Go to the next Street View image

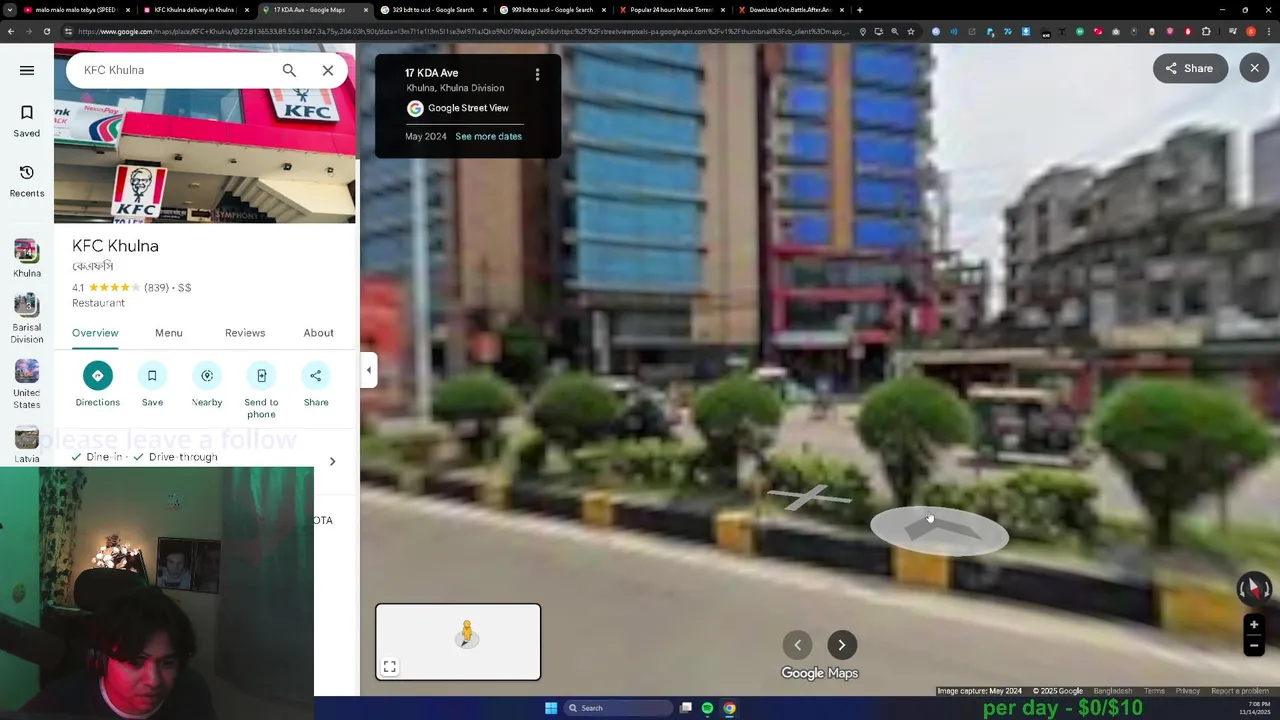click(842, 645)
